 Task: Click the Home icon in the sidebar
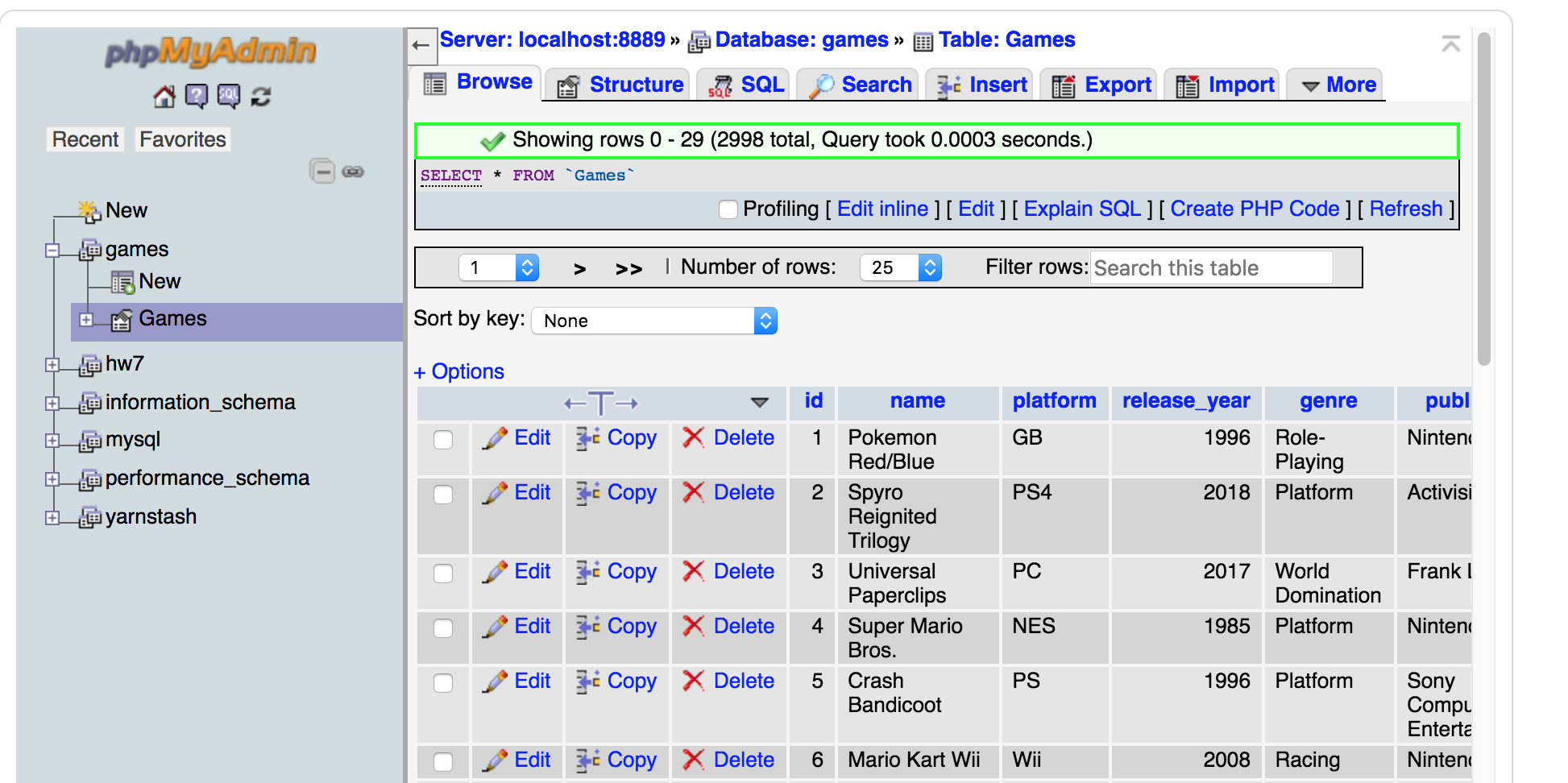(x=164, y=97)
